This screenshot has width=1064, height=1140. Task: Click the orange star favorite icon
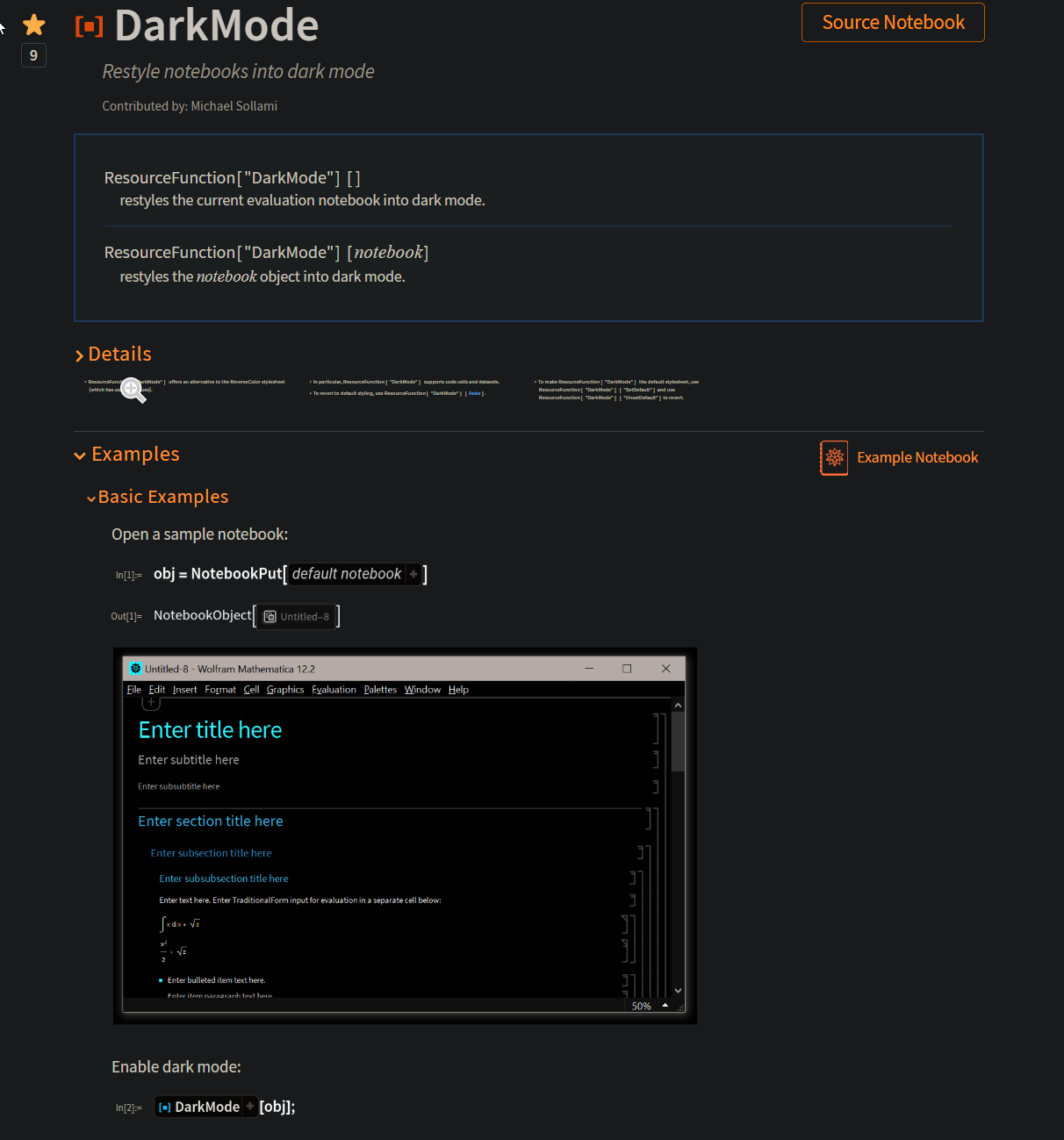tap(34, 25)
